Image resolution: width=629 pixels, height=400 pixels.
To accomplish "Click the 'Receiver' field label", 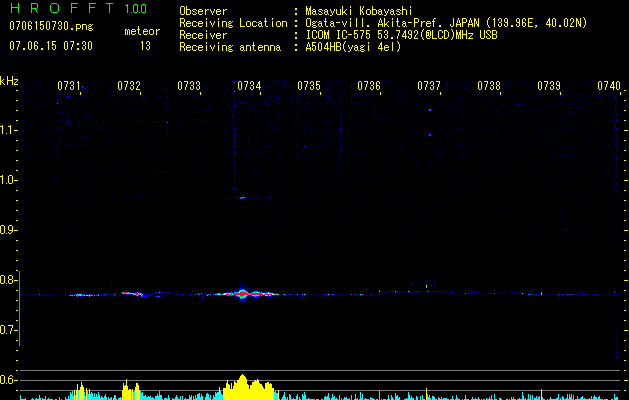I will (x=203, y=35).
